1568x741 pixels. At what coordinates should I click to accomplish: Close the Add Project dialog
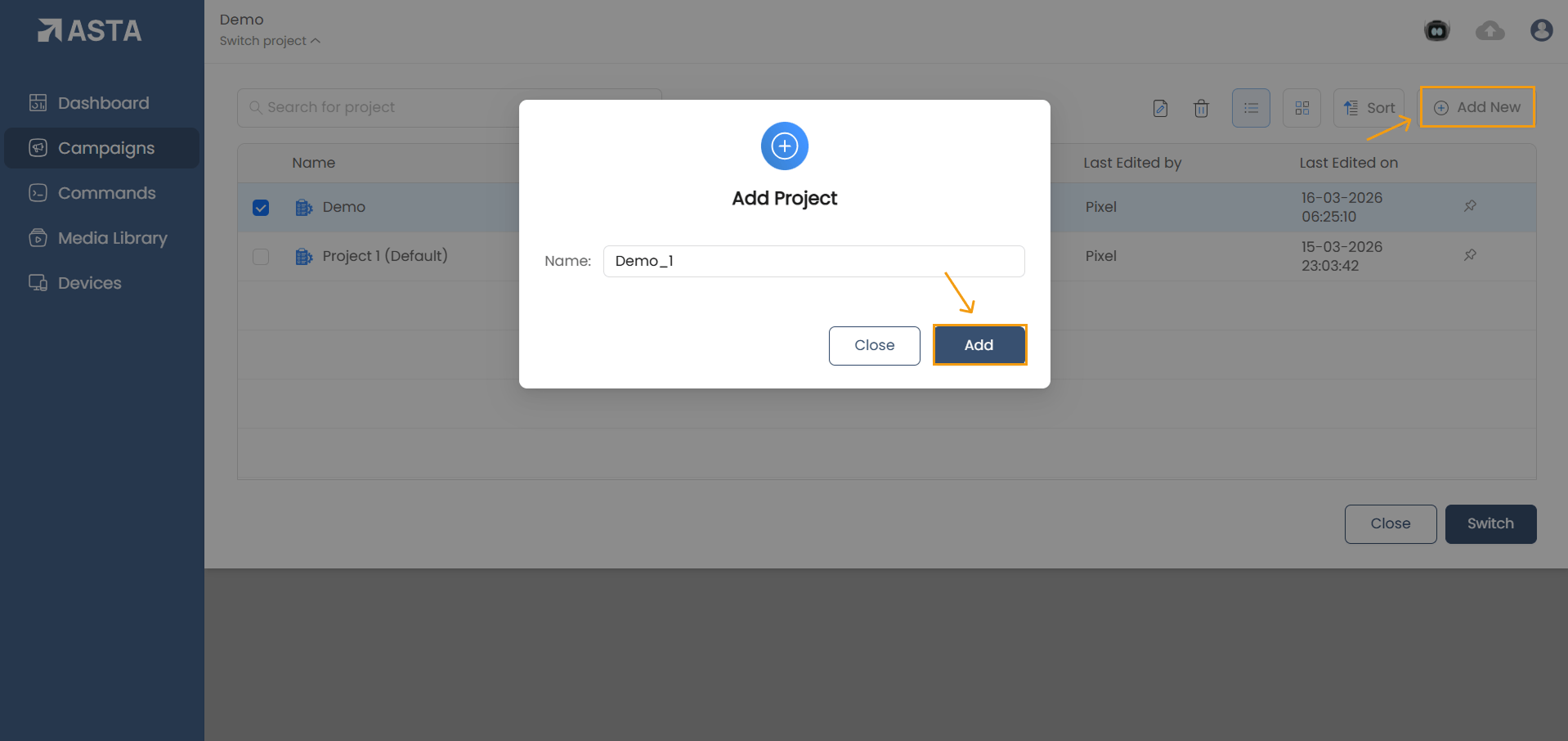[x=874, y=345]
